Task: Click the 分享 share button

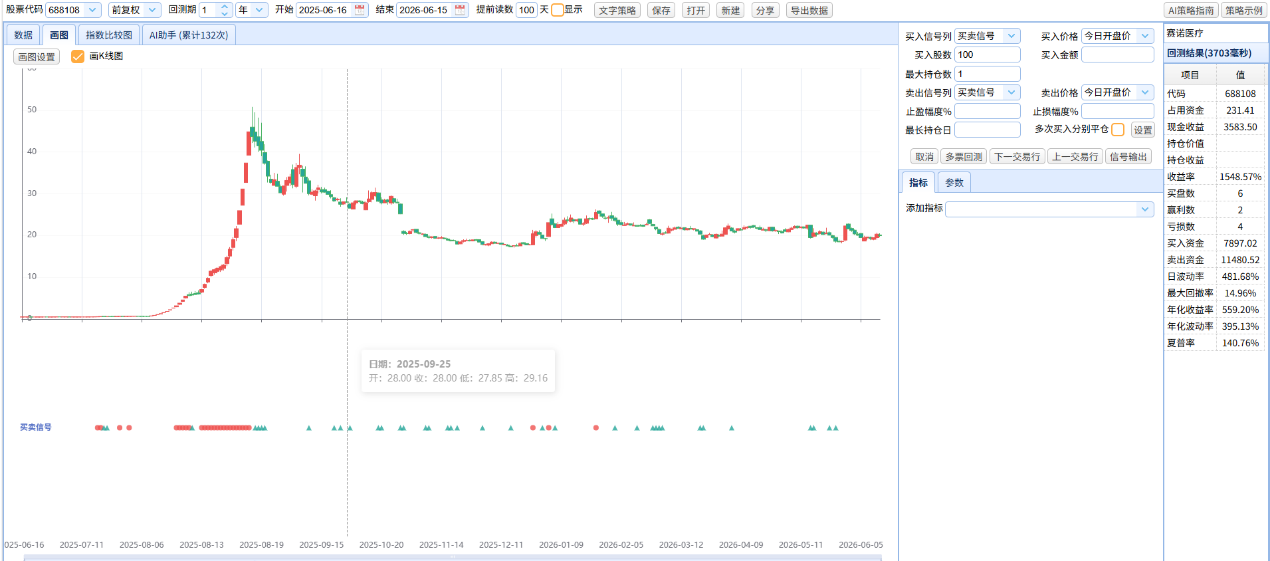Action: click(x=764, y=10)
